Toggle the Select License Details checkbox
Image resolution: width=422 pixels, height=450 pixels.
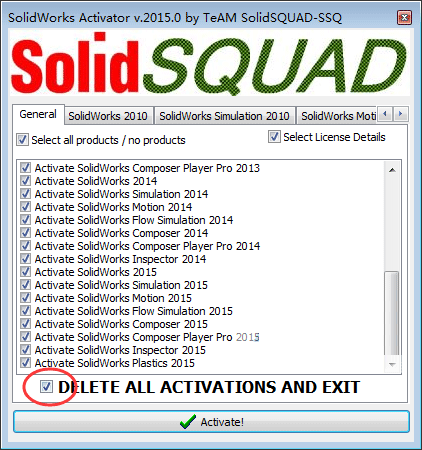click(x=274, y=137)
